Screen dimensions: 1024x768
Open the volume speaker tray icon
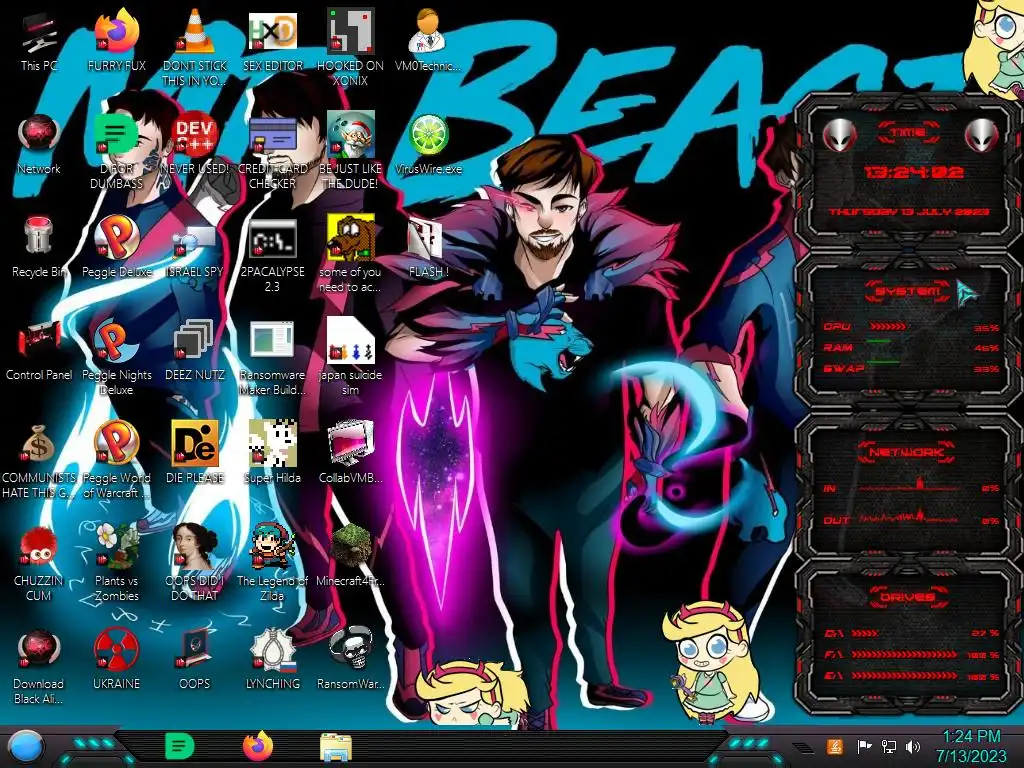point(913,746)
